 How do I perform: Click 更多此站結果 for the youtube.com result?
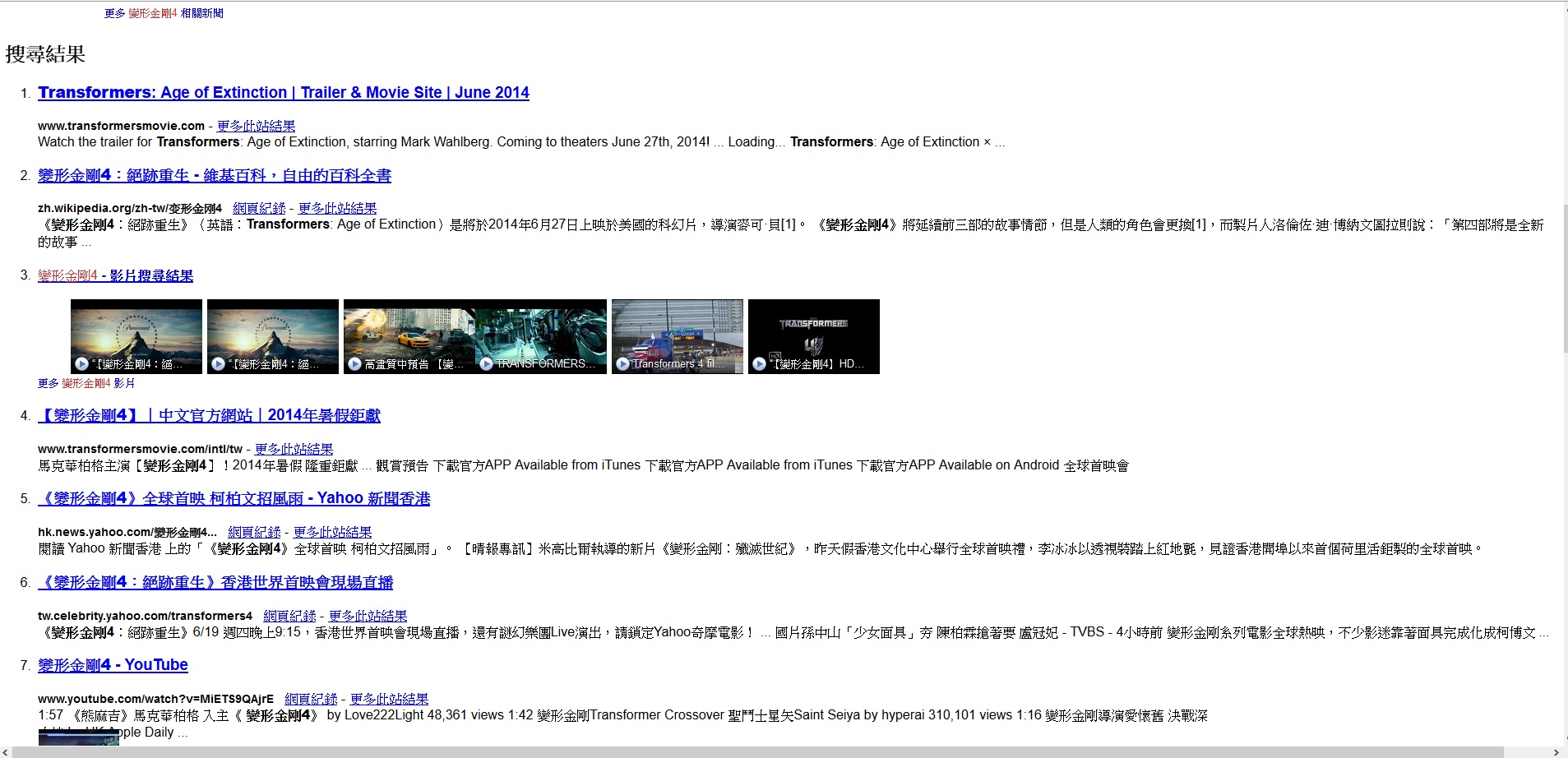(389, 699)
